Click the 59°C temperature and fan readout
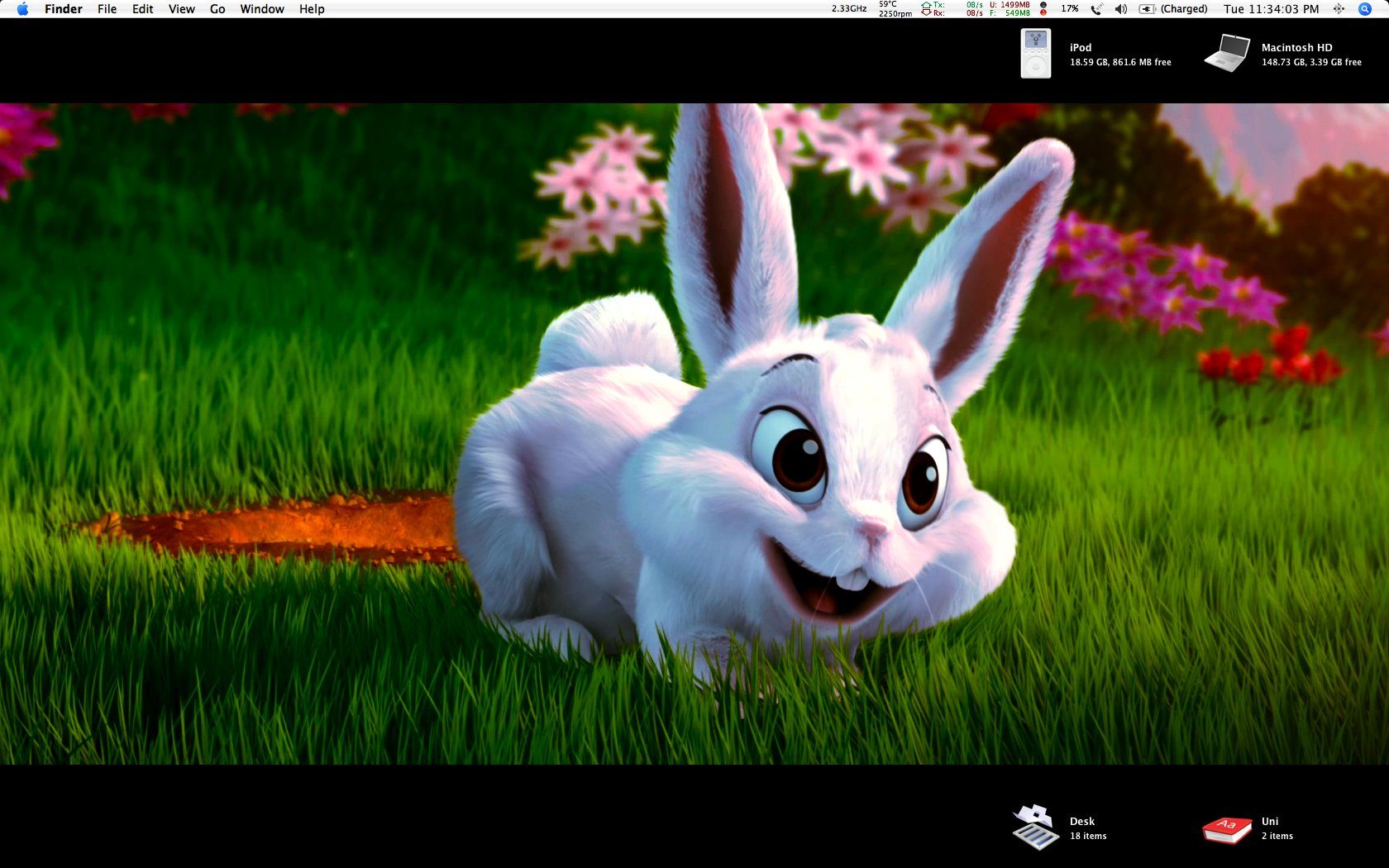The height and width of the screenshot is (868, 1389). point(895,9)
